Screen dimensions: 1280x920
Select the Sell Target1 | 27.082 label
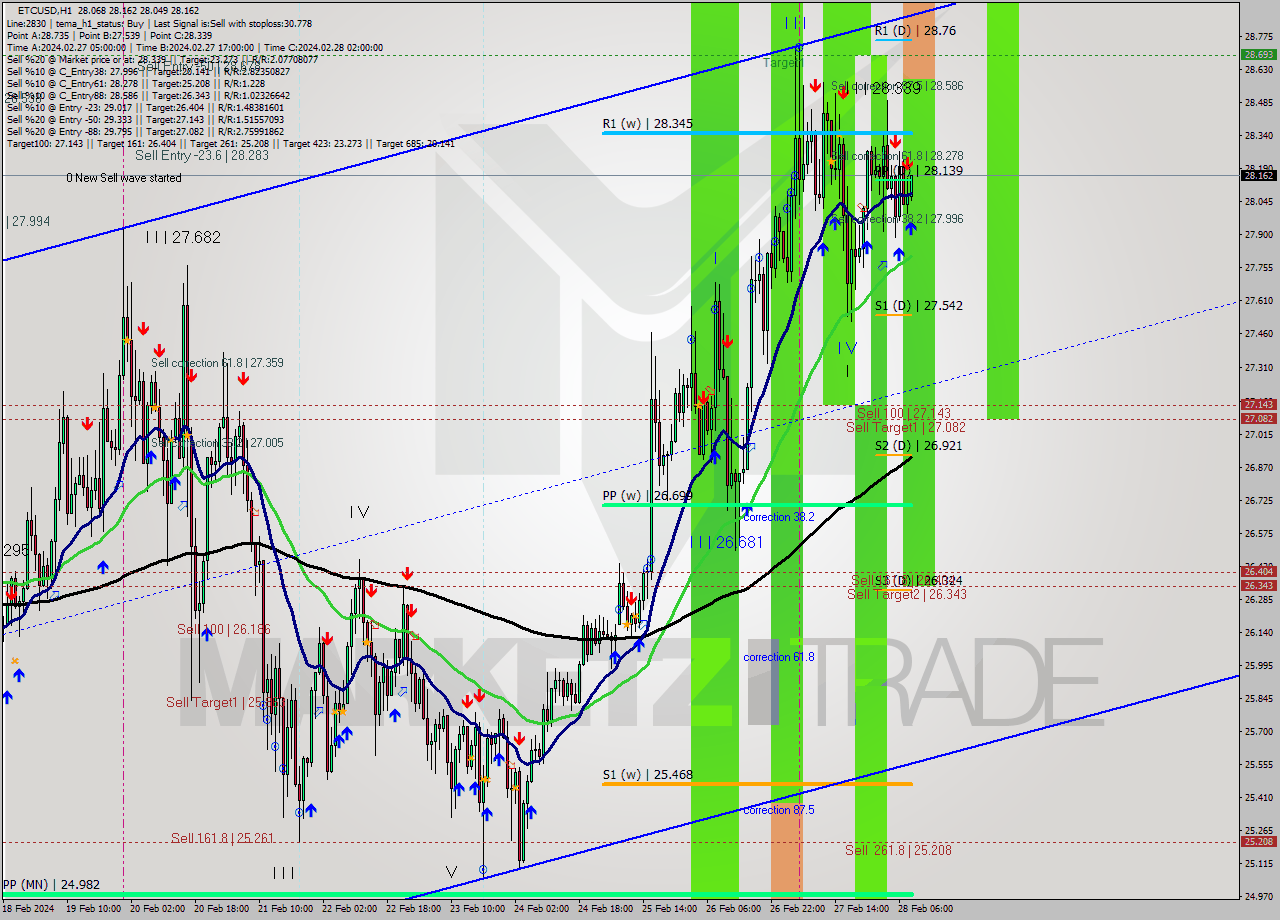pyautogui.click(x=906, y=427)
